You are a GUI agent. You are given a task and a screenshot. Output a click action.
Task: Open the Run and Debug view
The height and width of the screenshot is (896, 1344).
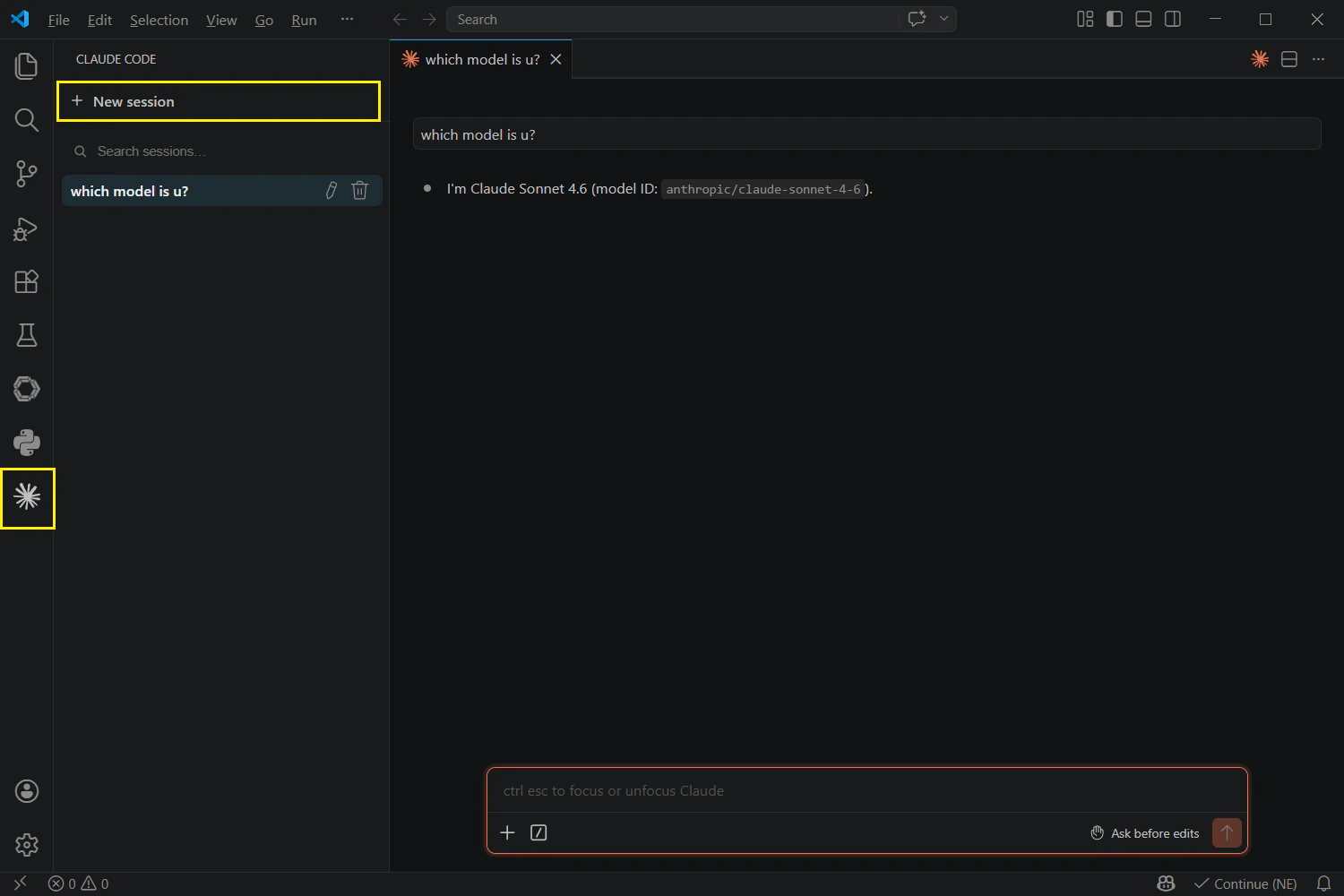pos(27,228)
